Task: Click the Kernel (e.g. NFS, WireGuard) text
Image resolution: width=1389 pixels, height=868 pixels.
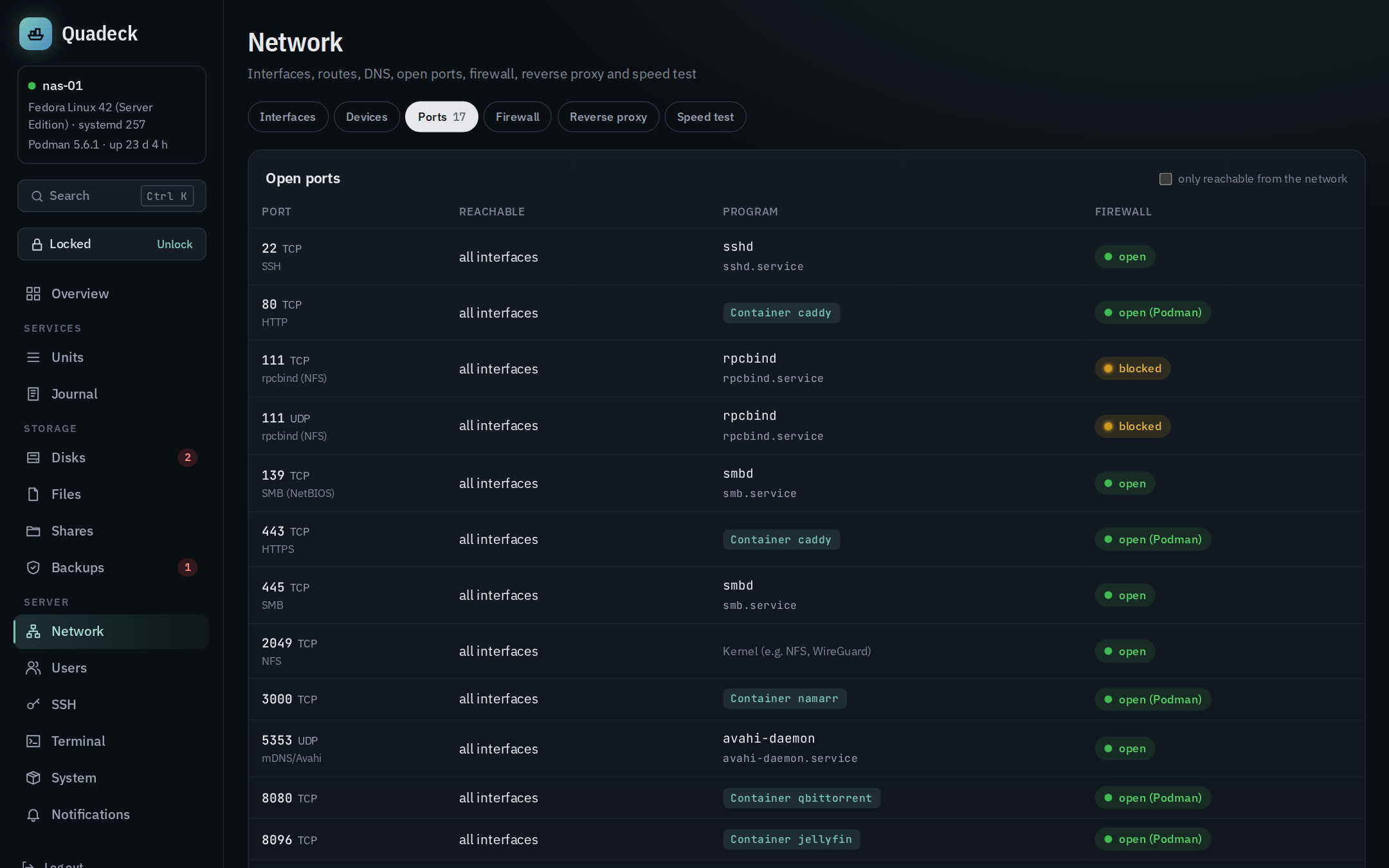Action: [x=797, y=651]
